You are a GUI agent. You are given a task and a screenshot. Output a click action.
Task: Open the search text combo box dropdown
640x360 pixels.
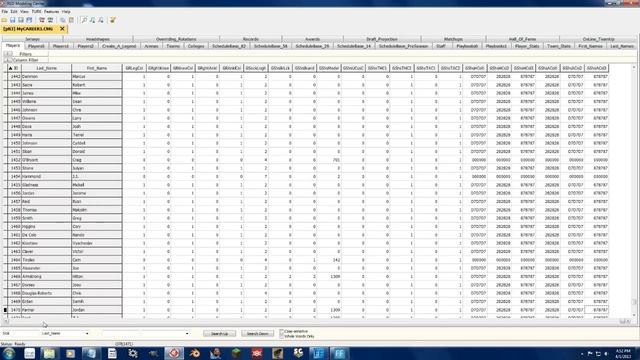coord(187,333)
